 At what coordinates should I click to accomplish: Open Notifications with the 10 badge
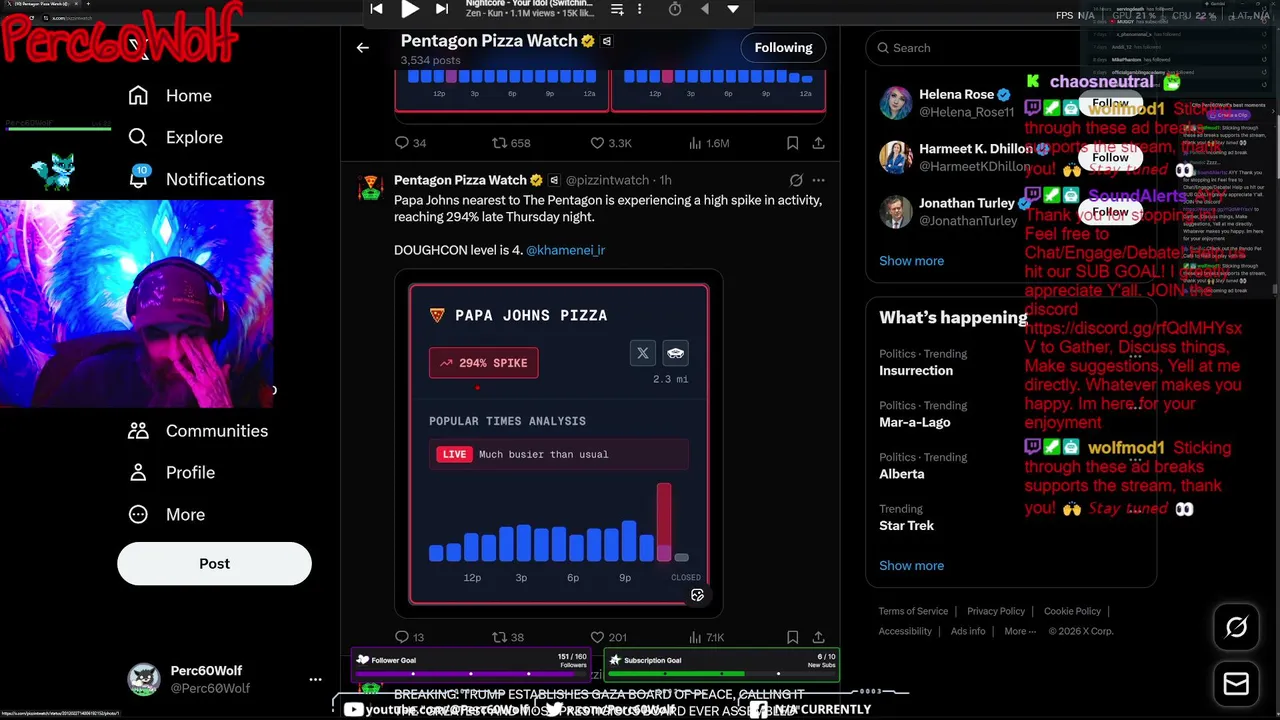coord(196,179)
